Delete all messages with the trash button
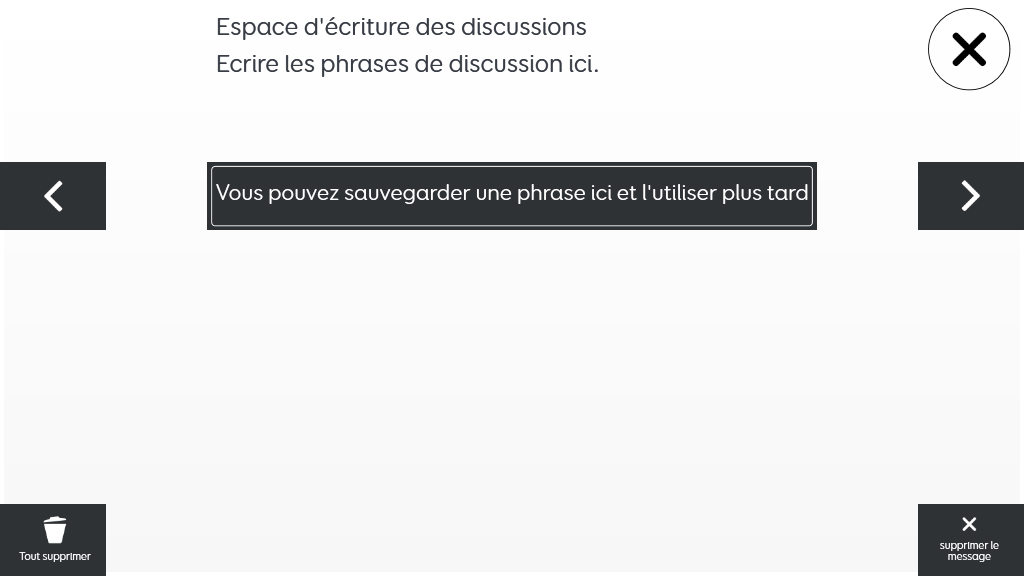 [53, 540]
